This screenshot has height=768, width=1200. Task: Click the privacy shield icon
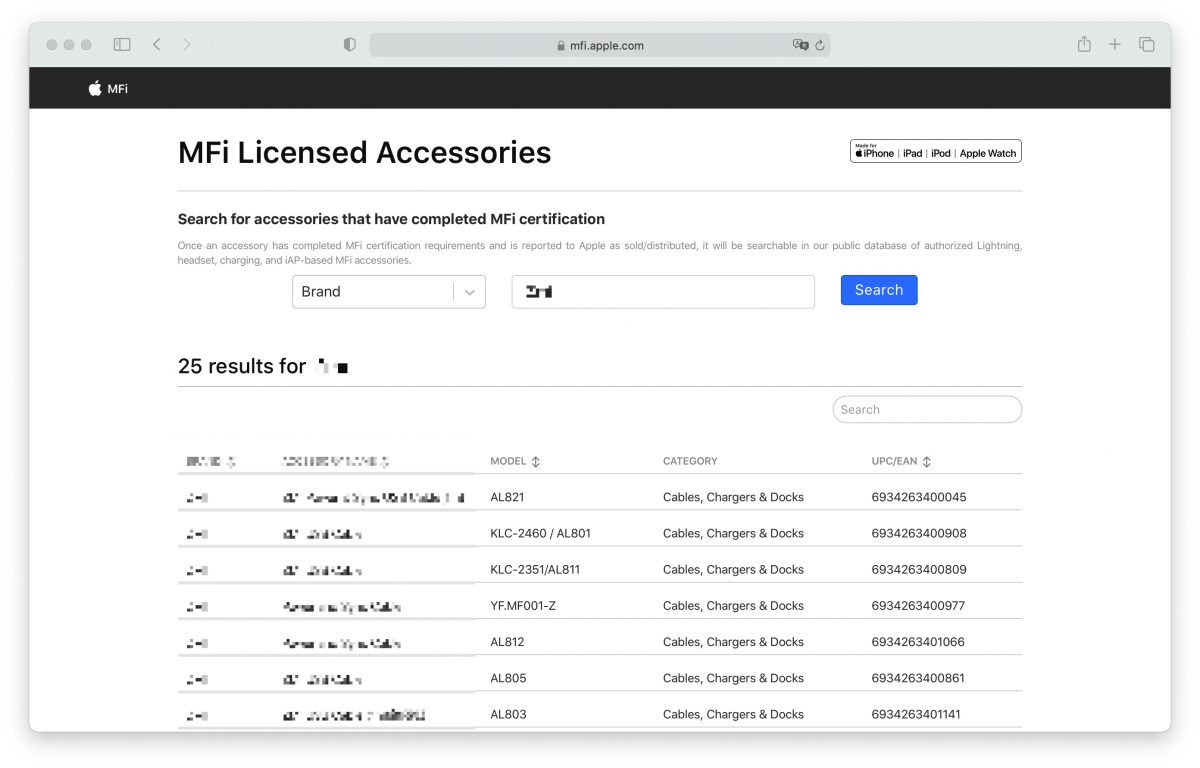coord(349,45)
